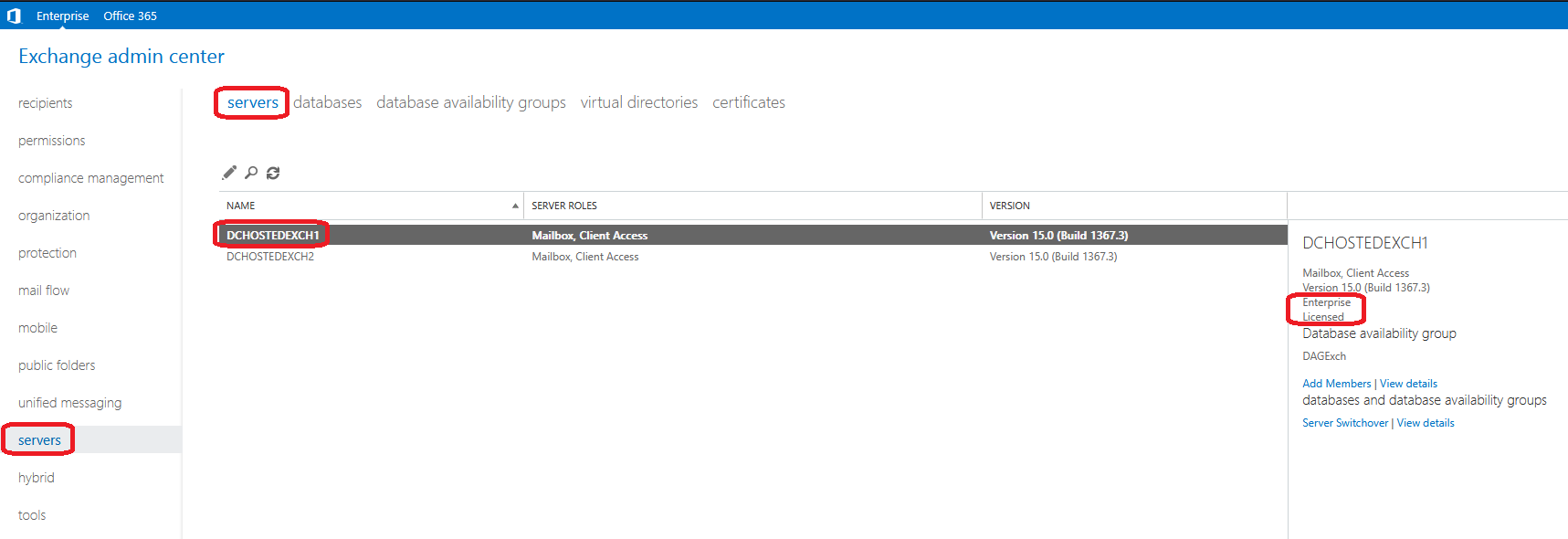The width and height of the screenshot is (1568, 539).
Task: Click View details beside Add Members
Action: (1408, 384)
